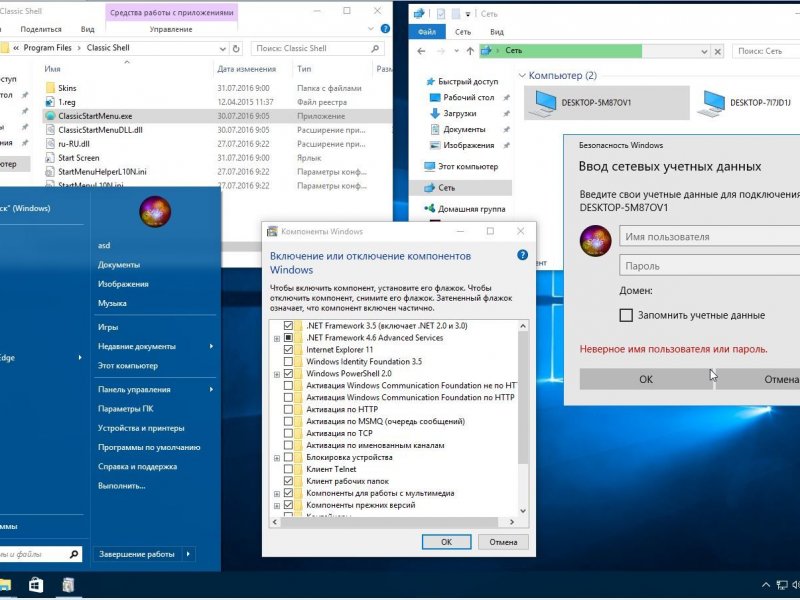Toggle Windows PowerShell 2.0 checkbox
Viewport: 800px width, 600px height.
(288, 373)
